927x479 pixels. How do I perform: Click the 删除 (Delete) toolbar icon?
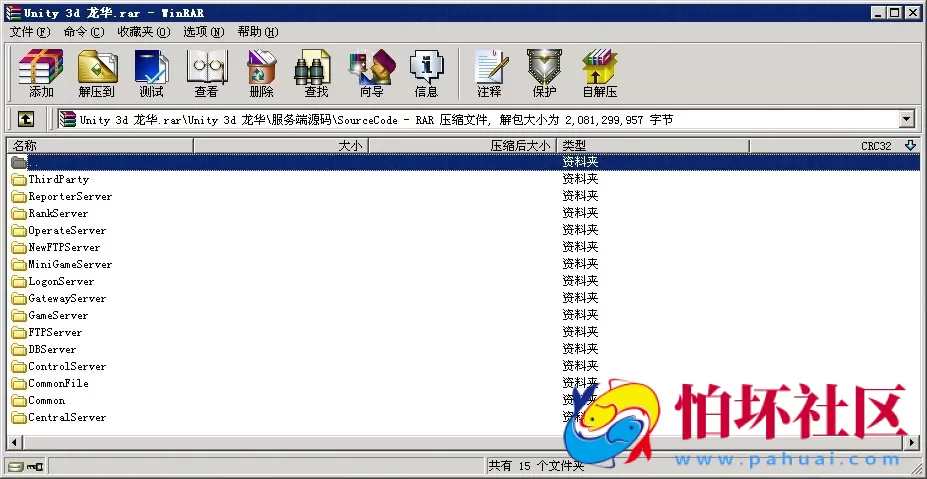[x=261, y=73]
